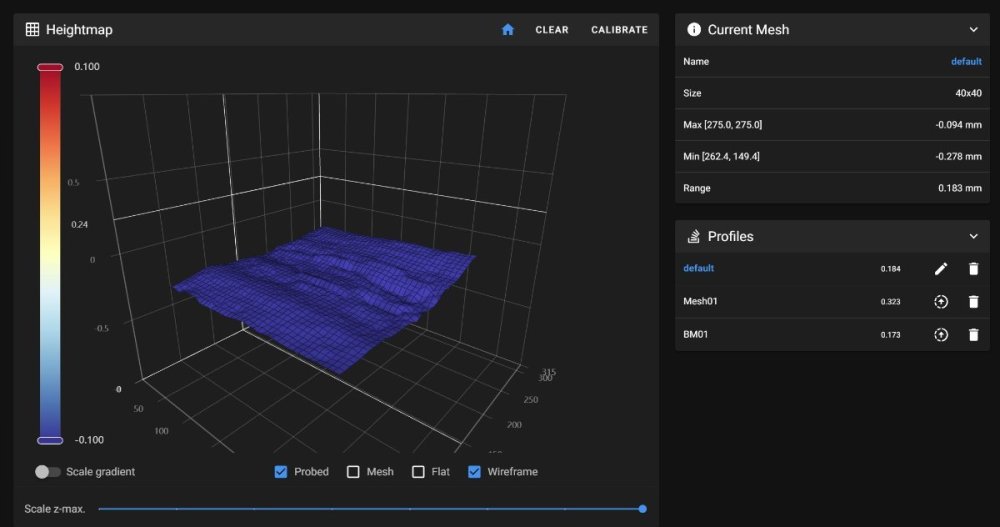Click the BM01 value 0.173
The width and height of the screenshot is (1000, 527).
(890, 335)
